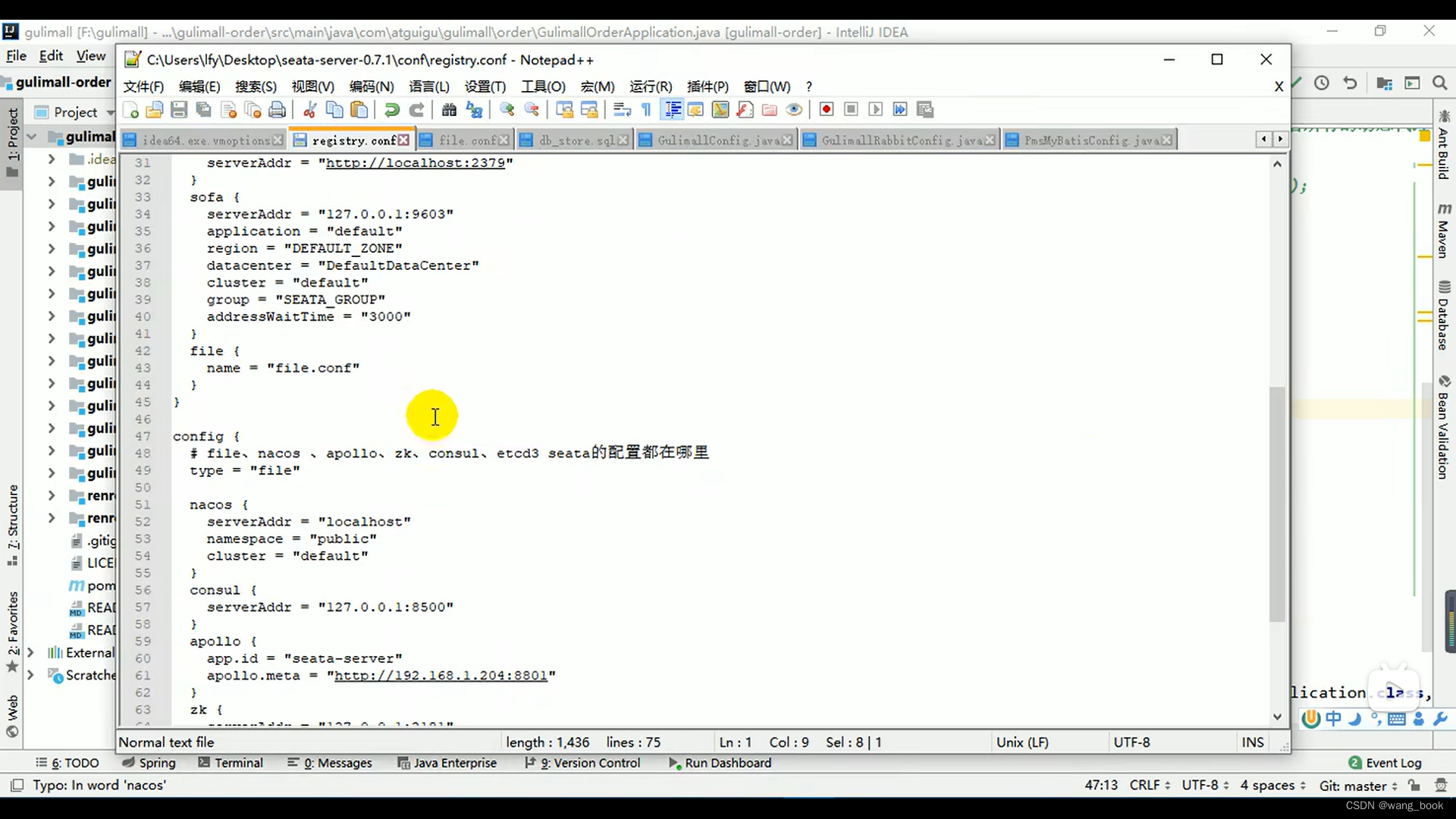The width and height of the screenshot is (1456, 819).
Task: Click the Zoom In magnifier icon
Action: pos(507,110)
